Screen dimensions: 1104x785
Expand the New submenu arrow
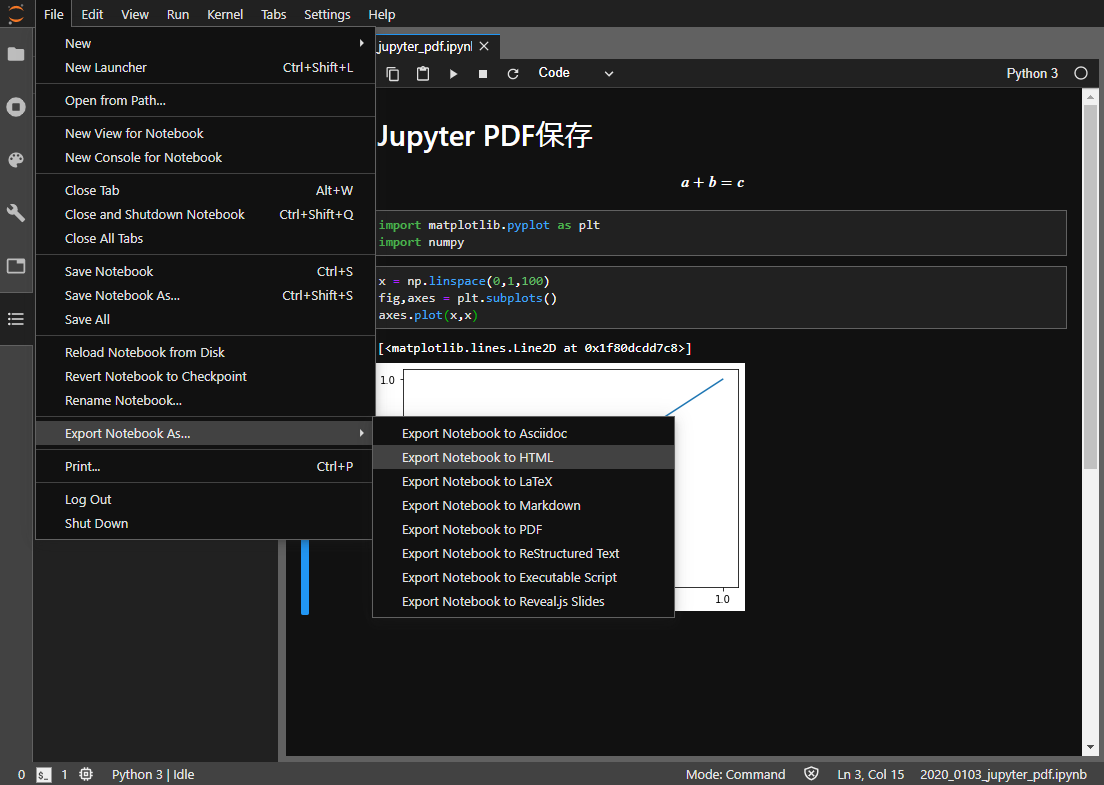click(x=361, y=44)
